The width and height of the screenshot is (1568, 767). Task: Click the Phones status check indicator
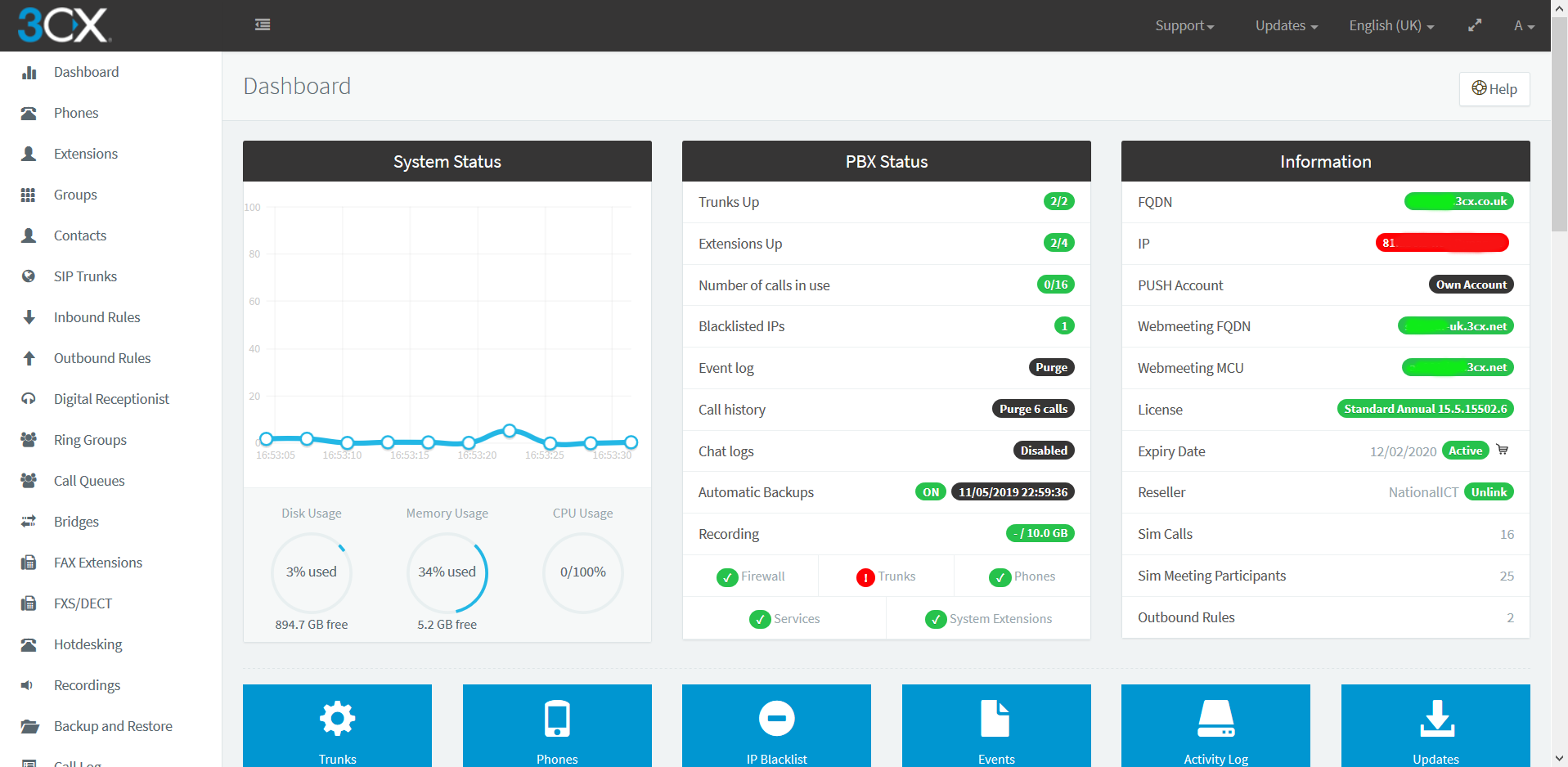(1000, 577)
